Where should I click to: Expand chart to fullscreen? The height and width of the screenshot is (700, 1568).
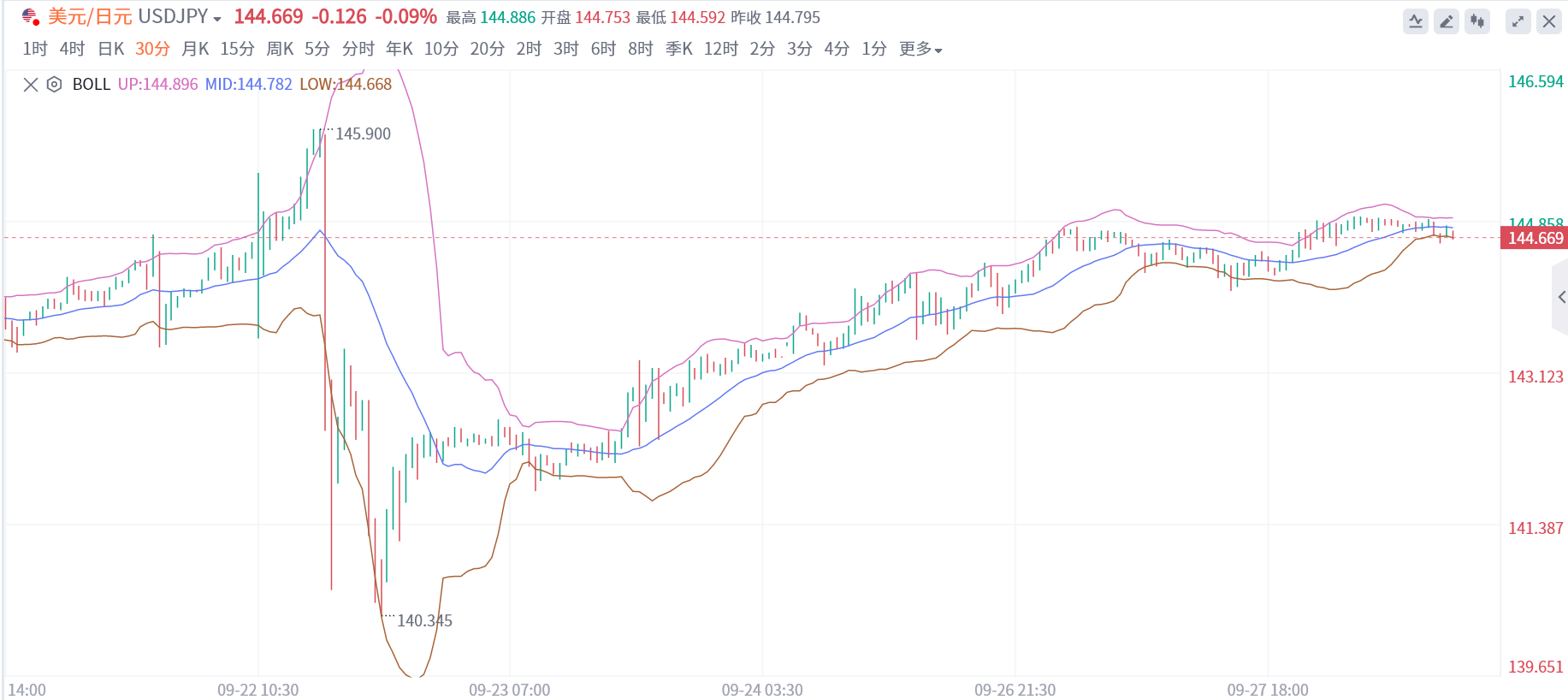[1518, 21]
